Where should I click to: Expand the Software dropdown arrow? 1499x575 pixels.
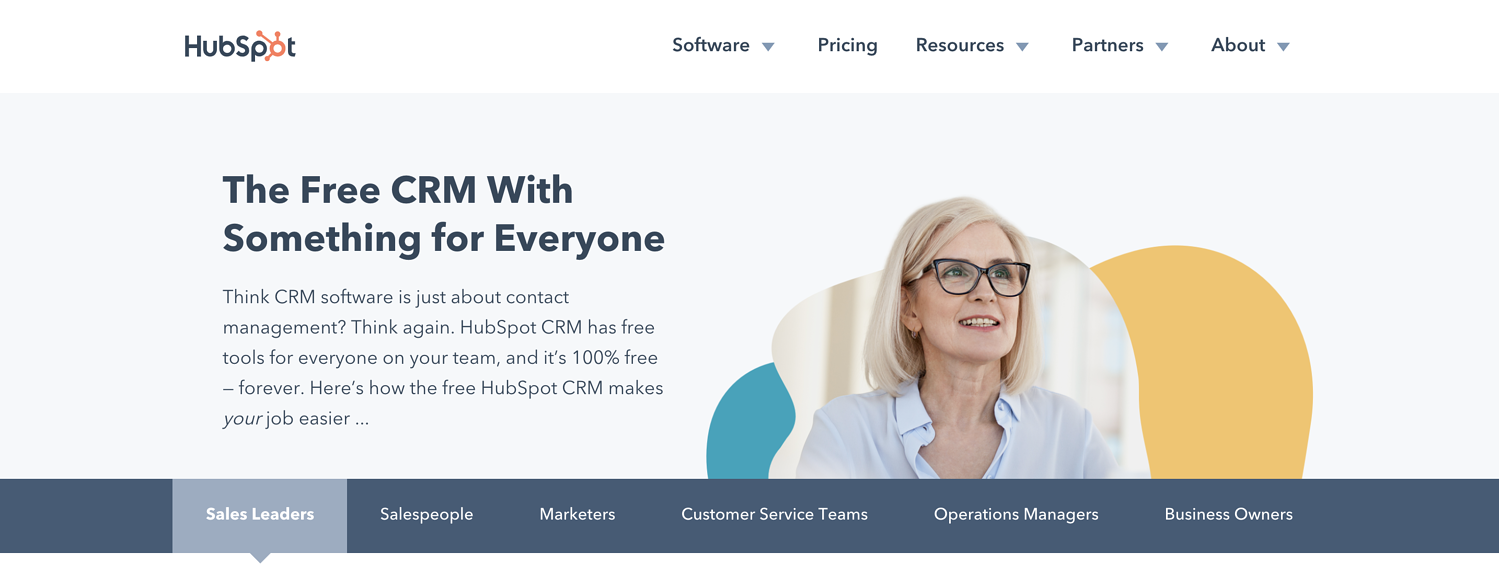[768, 47]
